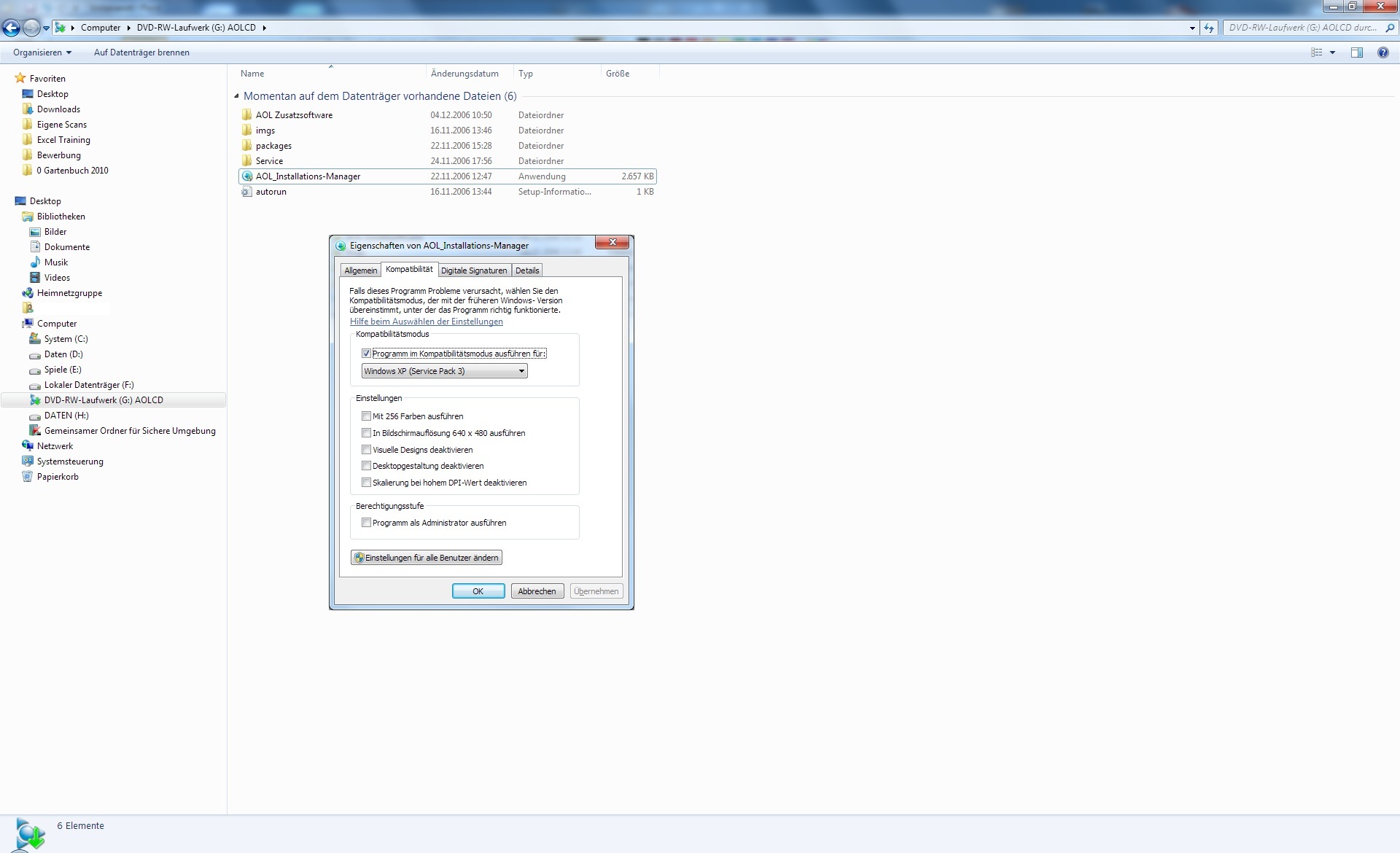Switch to the Digitale Signaturen tab
This screenshot has height=853, width=1400.
[473, 270]
